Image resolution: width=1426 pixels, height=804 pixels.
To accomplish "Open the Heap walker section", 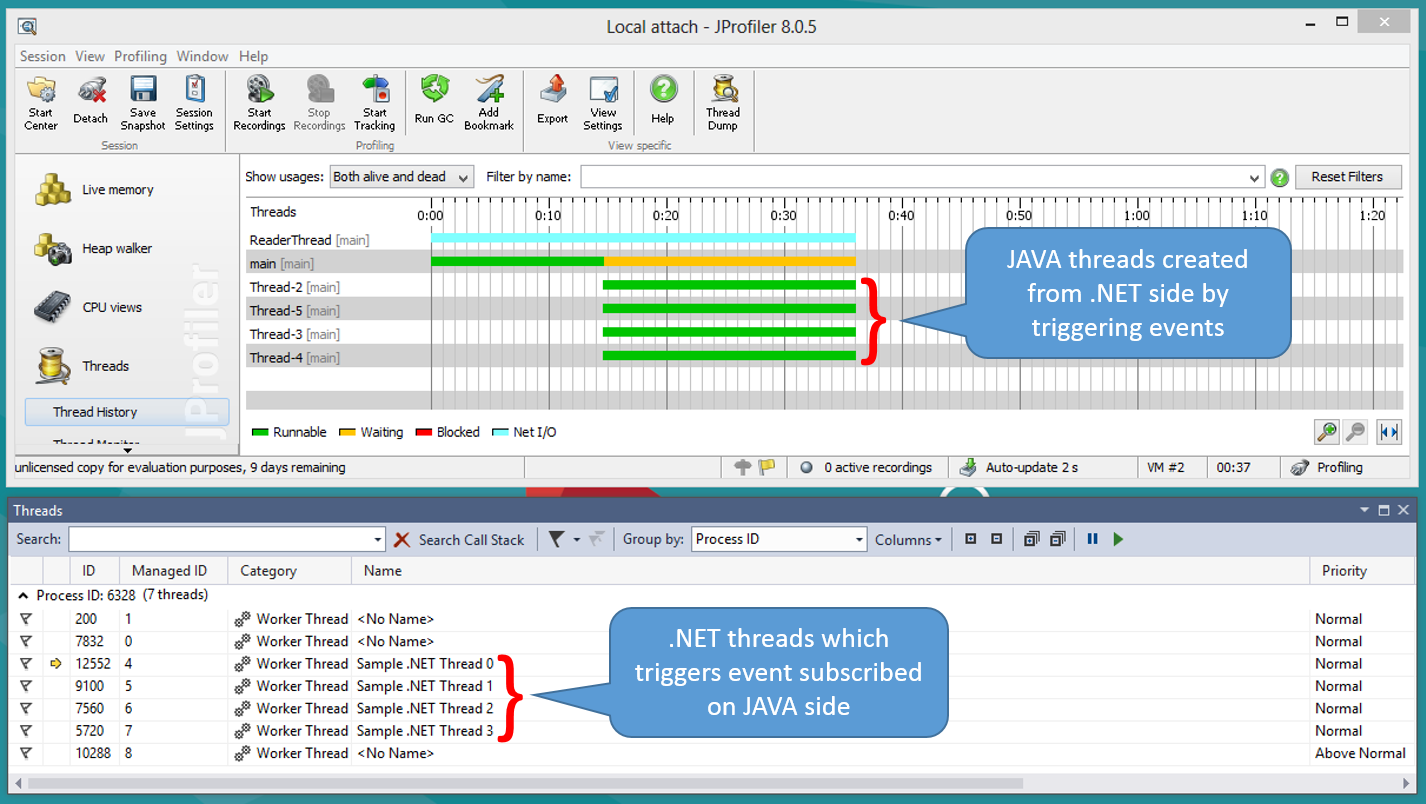I will [93, 248].
